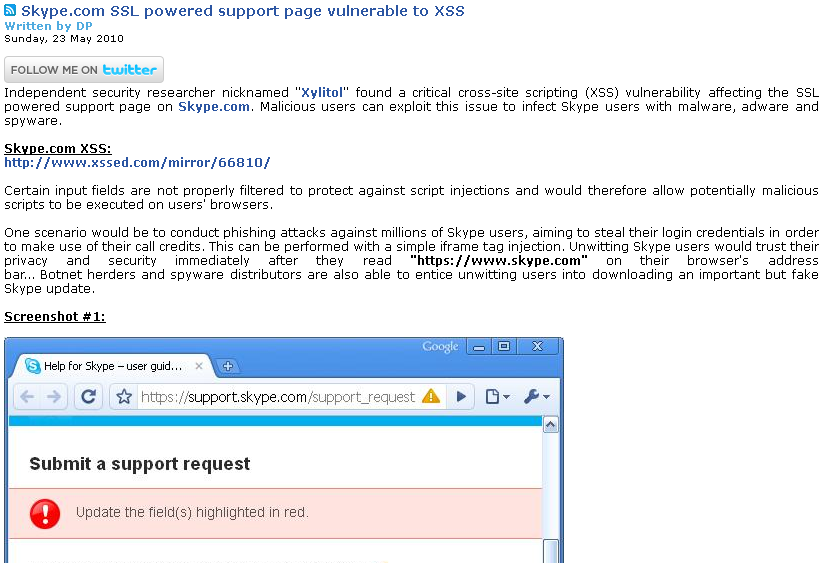The width and height of the screenshot is (825, 563).
Task: Open the Skype.com link in first paragraph
Action: (x=214, y=107)
